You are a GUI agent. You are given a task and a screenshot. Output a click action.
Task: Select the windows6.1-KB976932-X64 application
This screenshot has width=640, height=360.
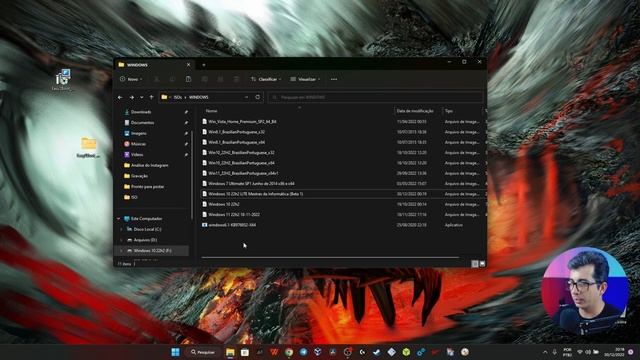coord(232,225)
